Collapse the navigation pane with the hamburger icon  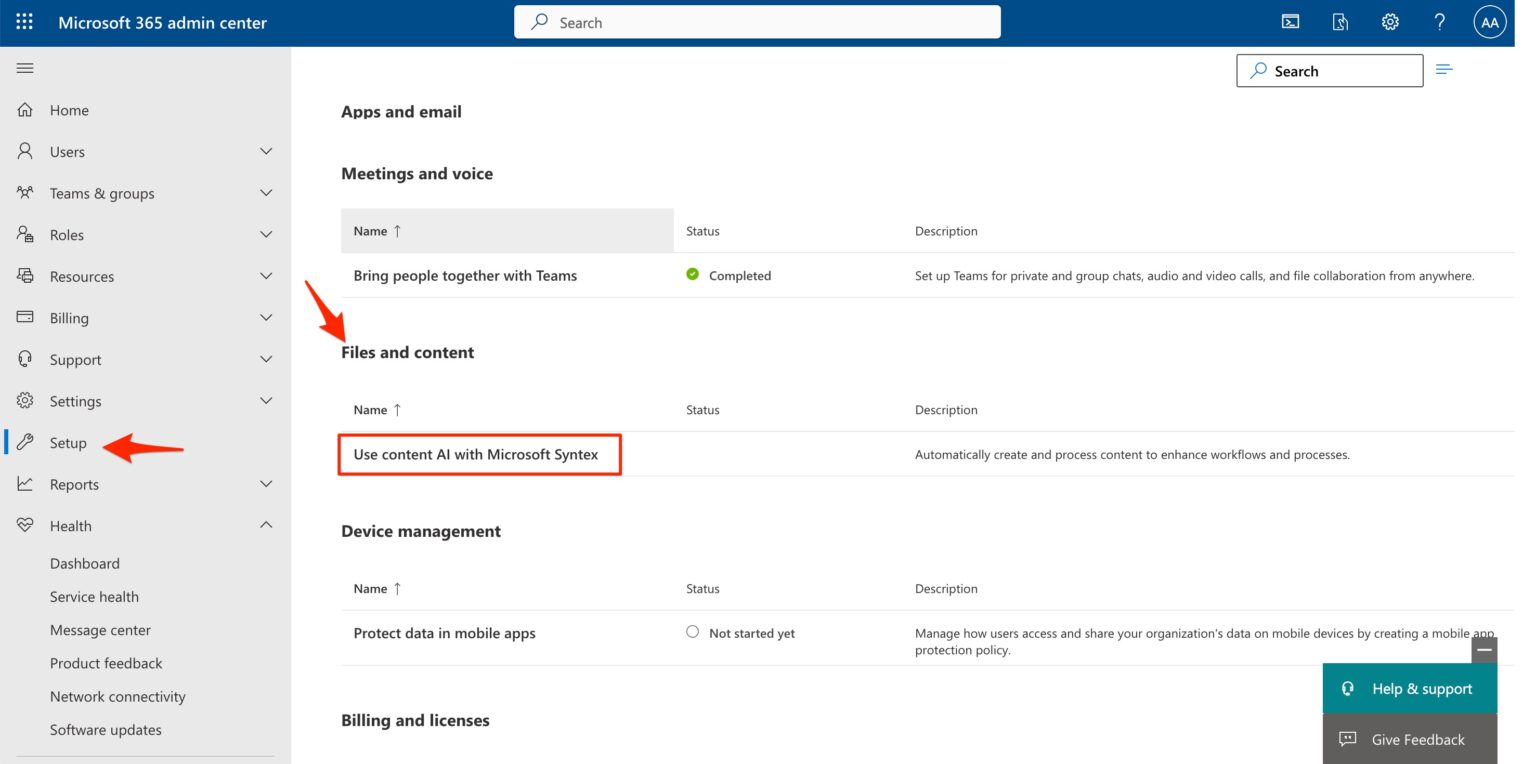[x=25, y=67]
